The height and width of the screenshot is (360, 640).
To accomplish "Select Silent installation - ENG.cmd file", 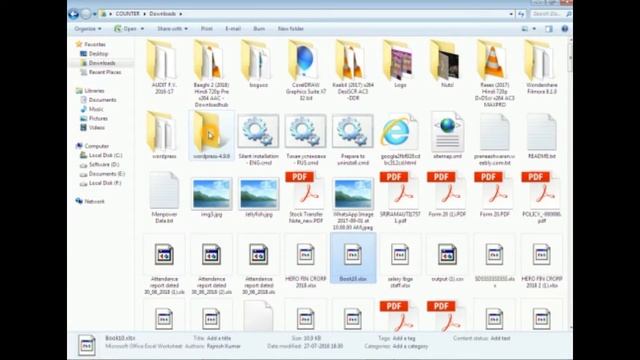I will [258, 139].
